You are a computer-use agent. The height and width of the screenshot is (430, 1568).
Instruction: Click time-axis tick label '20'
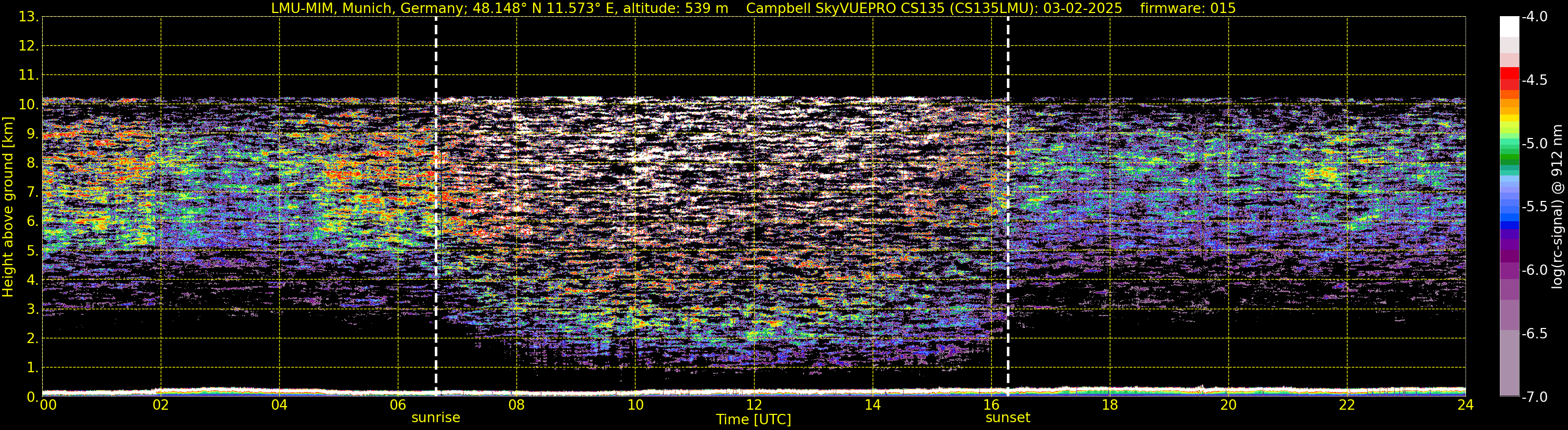pos(1228,404)
